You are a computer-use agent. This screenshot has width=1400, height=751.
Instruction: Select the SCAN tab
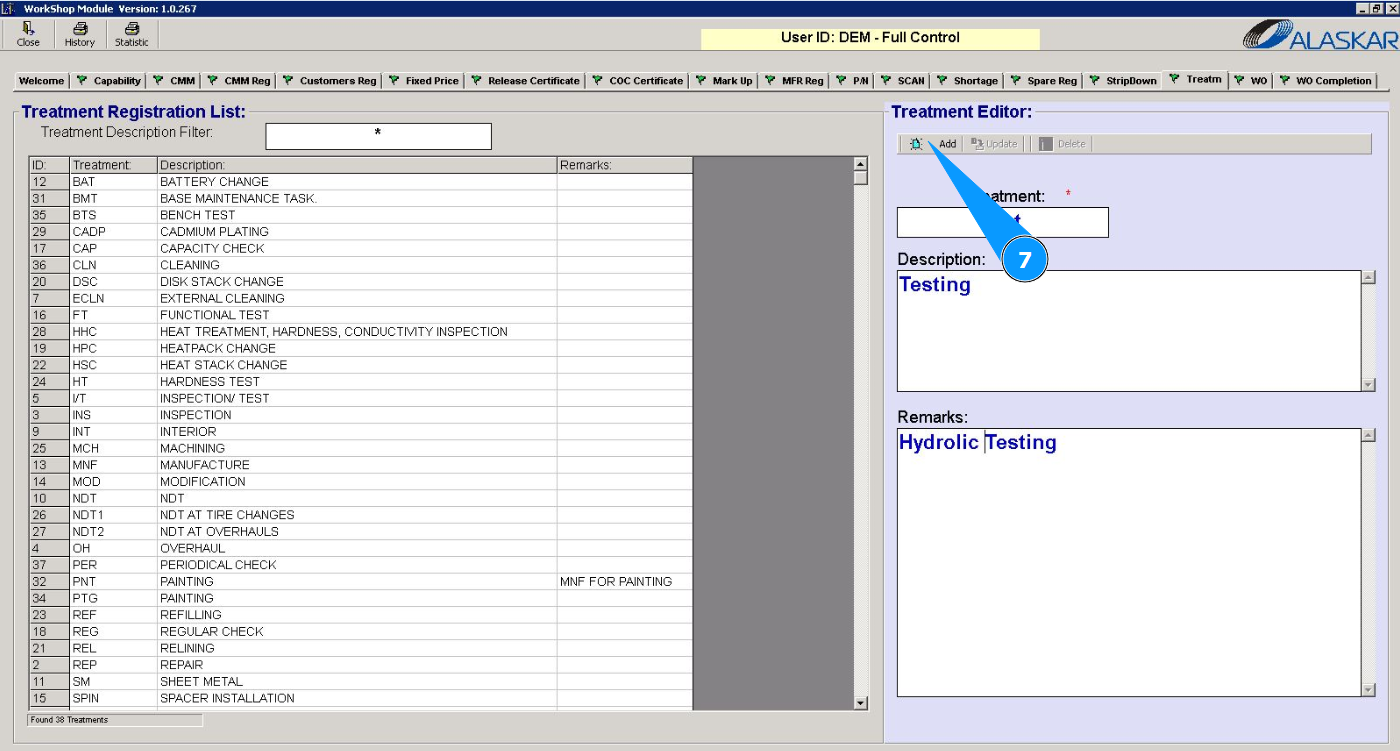point(902,81)
